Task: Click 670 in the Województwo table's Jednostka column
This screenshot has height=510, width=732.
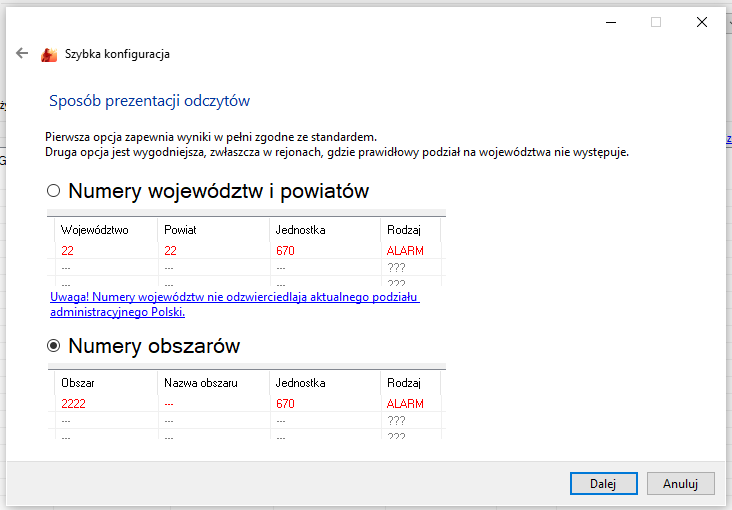Action: pos(285,251)
